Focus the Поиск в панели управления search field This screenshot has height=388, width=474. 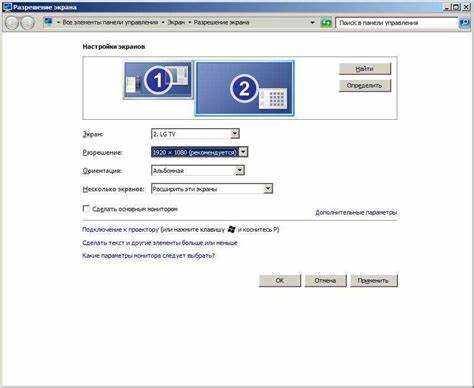tap(396, 23)
